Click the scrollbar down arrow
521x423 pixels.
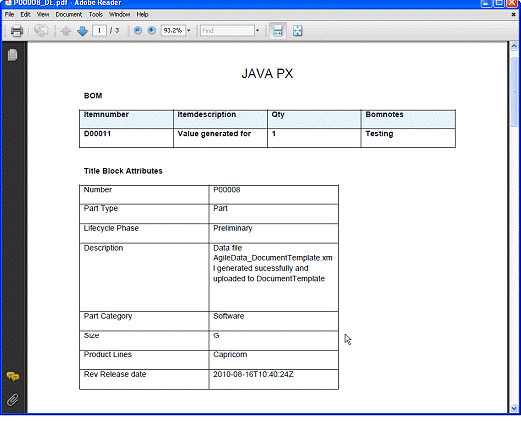coord(514,408)
